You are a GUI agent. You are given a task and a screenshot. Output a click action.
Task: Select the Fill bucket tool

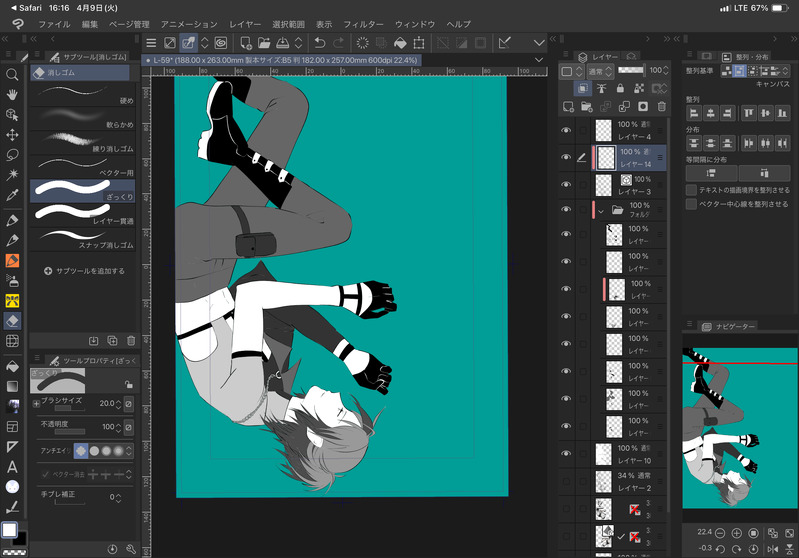pyautogui.click(x=13, y=366)
